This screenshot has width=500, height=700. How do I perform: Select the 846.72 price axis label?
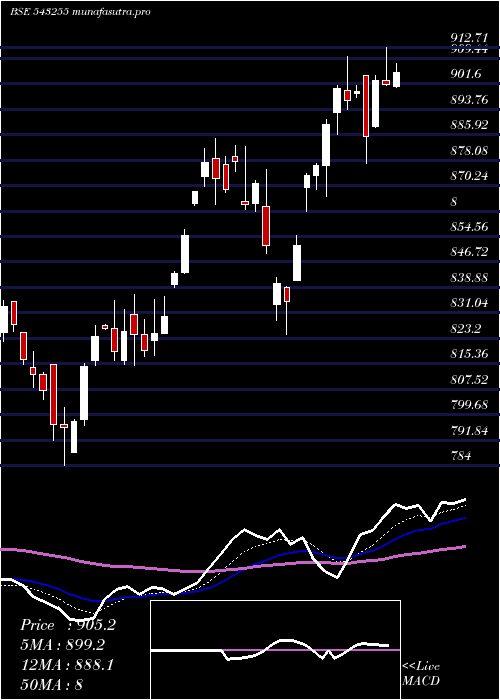coord(469,253)
